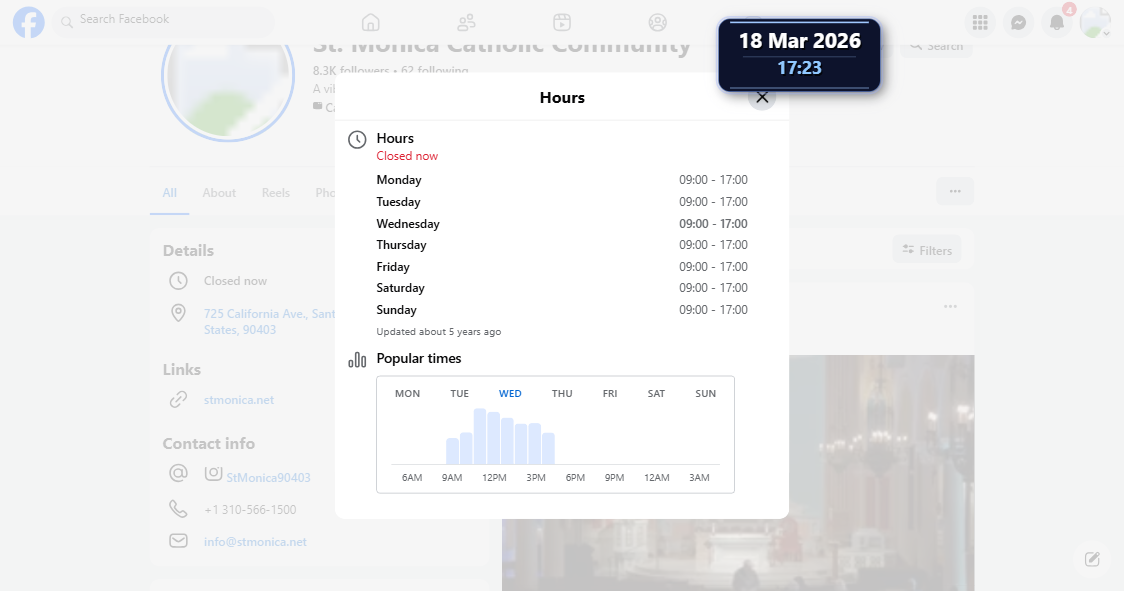
Task: Select MON in Popular times
Action: click(407, 394)
